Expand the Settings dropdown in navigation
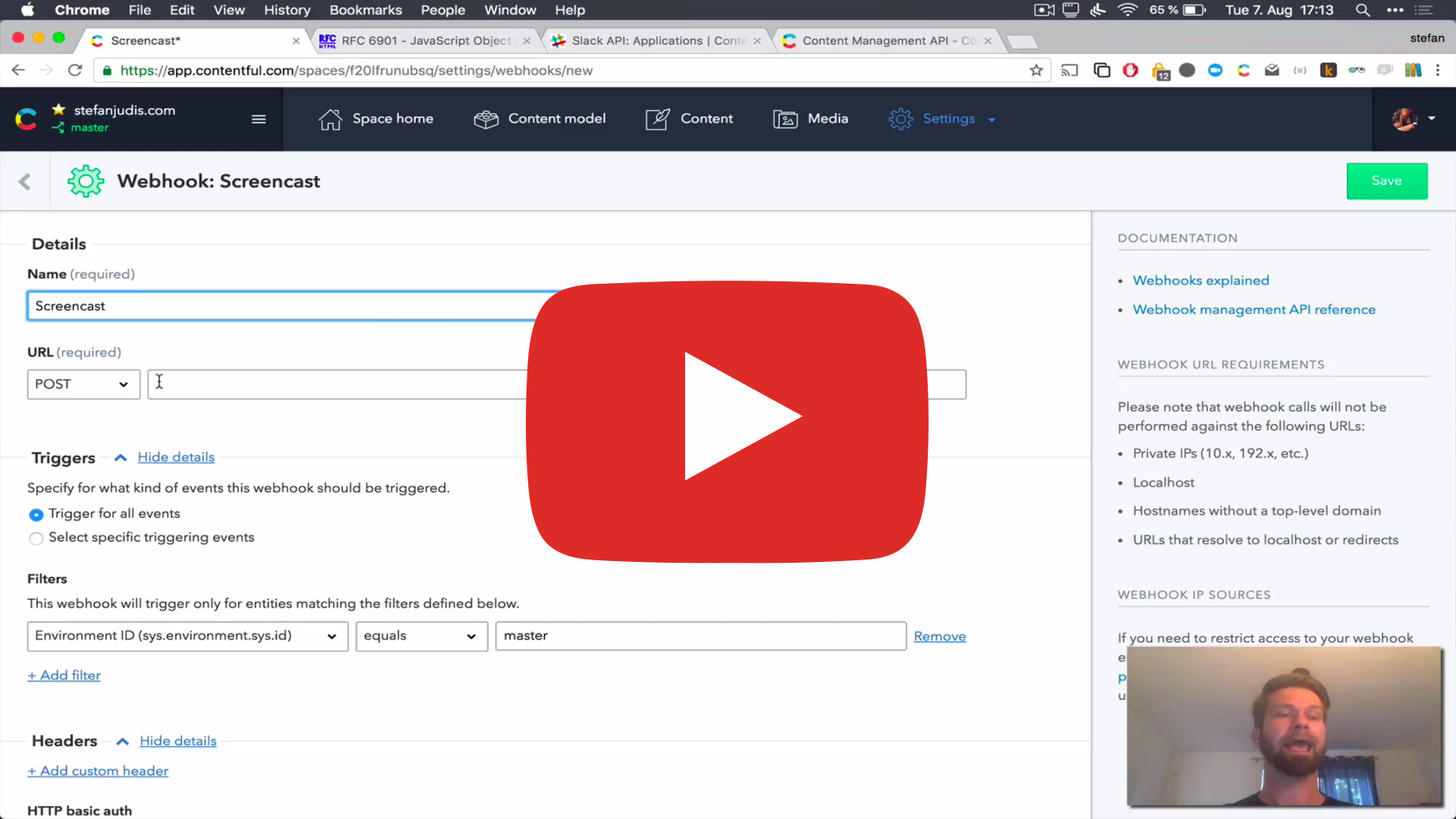The image size is (1456, 819). coord(942,119)
